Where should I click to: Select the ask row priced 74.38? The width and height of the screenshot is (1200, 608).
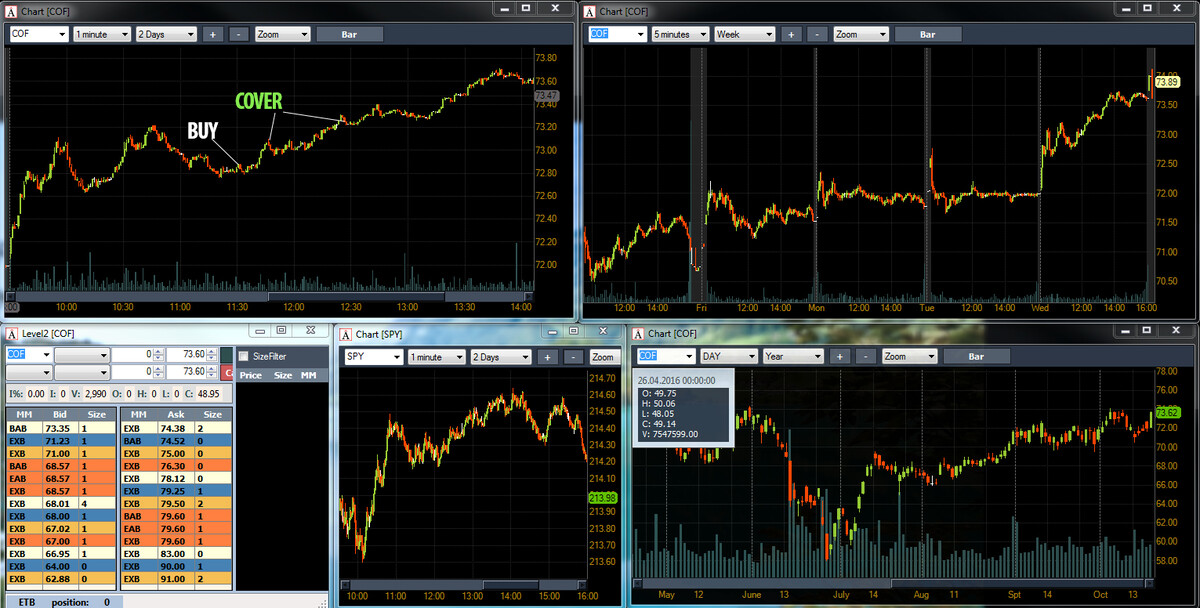176,428
